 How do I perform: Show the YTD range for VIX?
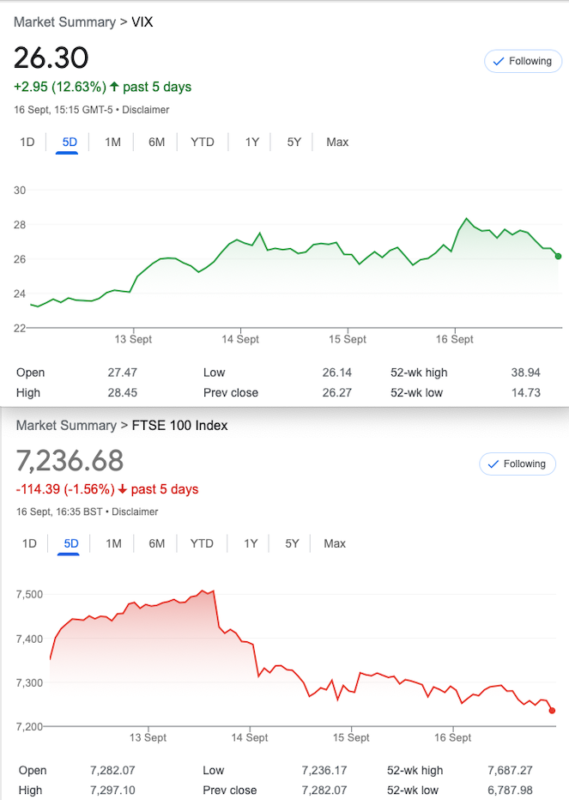coord(202,142)
